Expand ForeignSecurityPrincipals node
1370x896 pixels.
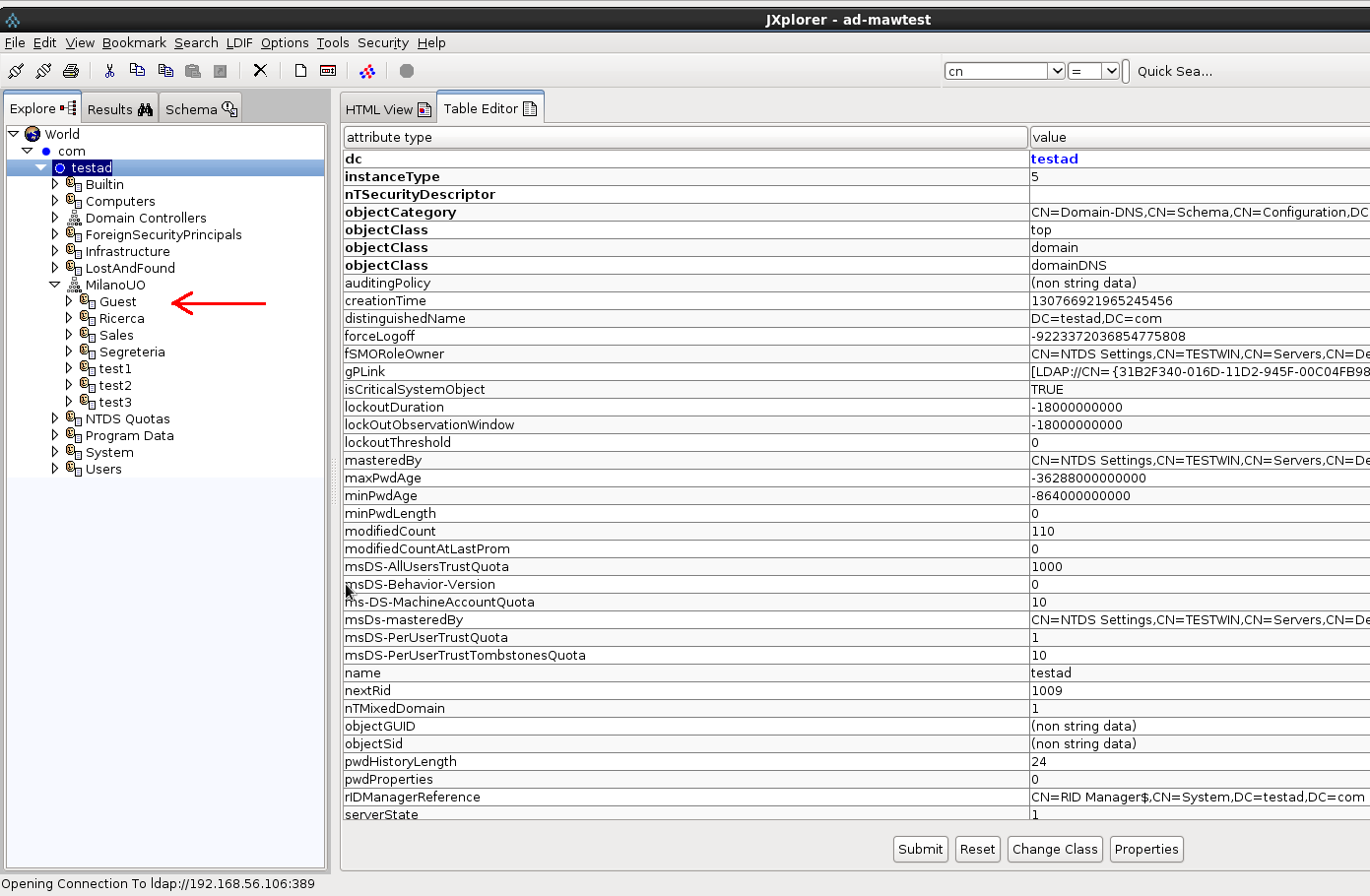point(55,234)
